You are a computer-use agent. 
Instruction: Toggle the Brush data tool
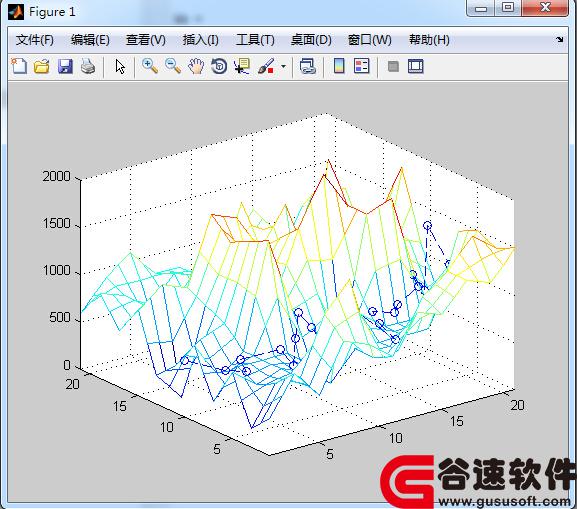(266, 67)
